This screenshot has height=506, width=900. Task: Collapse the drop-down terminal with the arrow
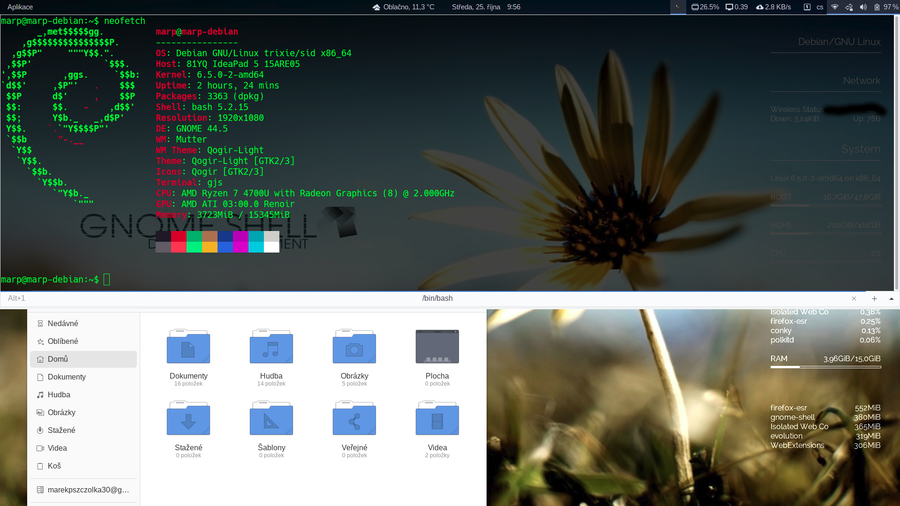pyautogui.click(x=891, y=298)
